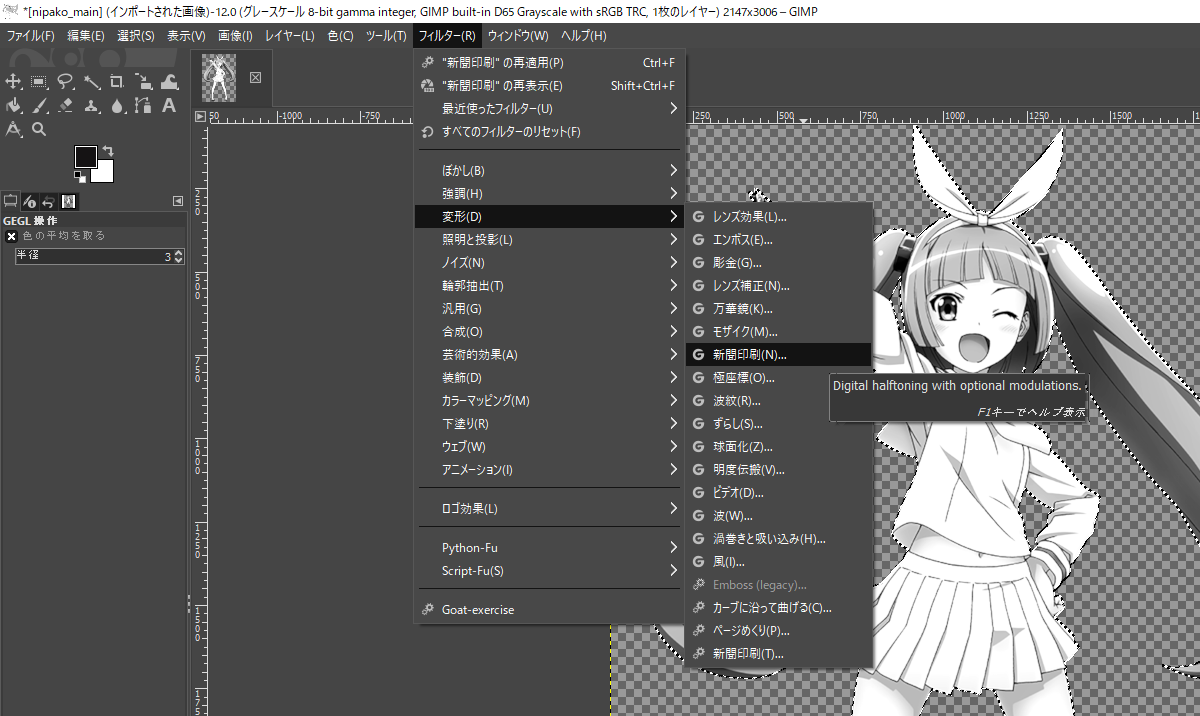
Task: Choose 万華鏡(K)... filter
Action: point(779,309)
